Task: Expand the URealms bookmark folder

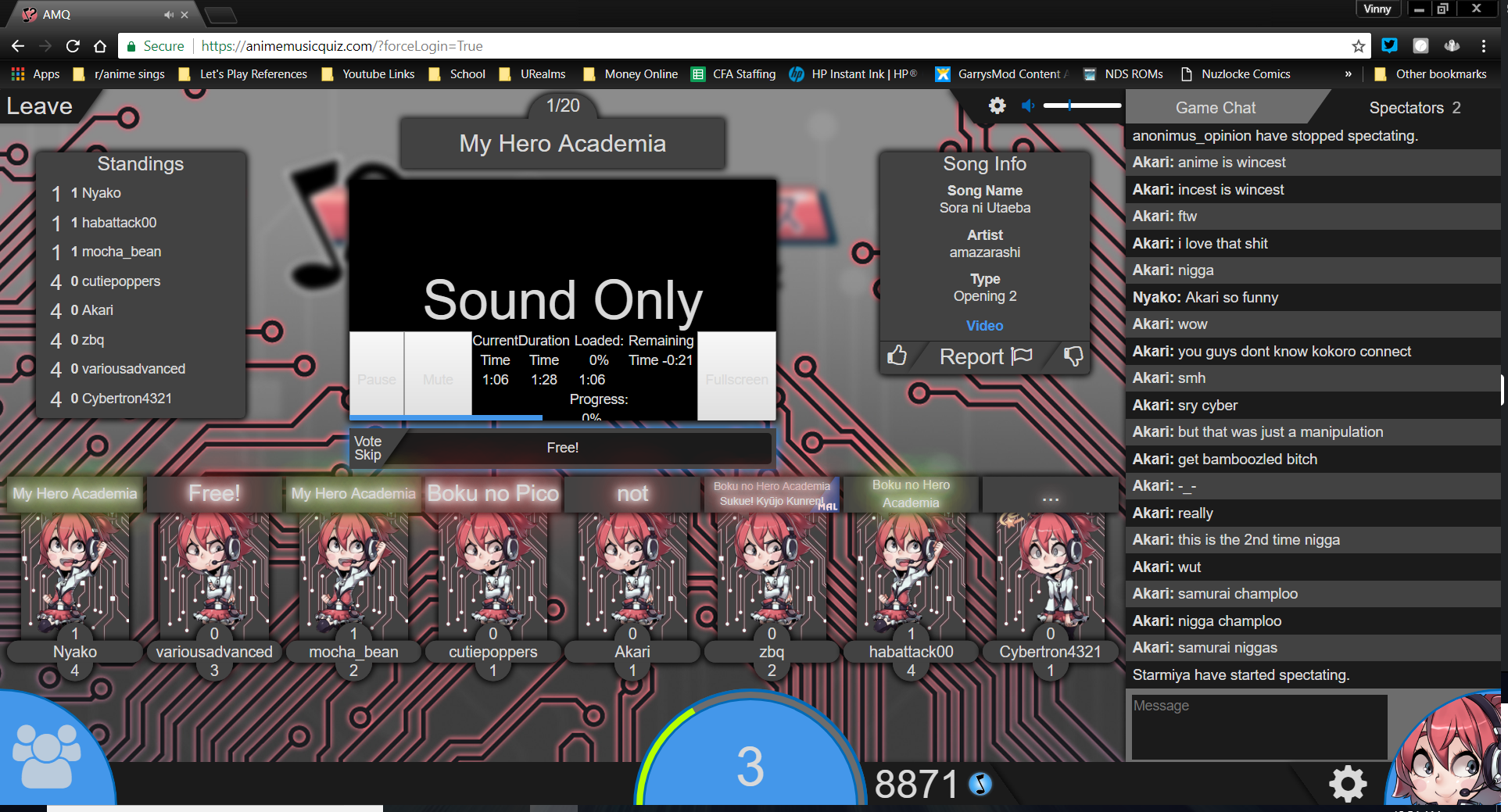Action: pyautogui.click(x=532, y=74)
